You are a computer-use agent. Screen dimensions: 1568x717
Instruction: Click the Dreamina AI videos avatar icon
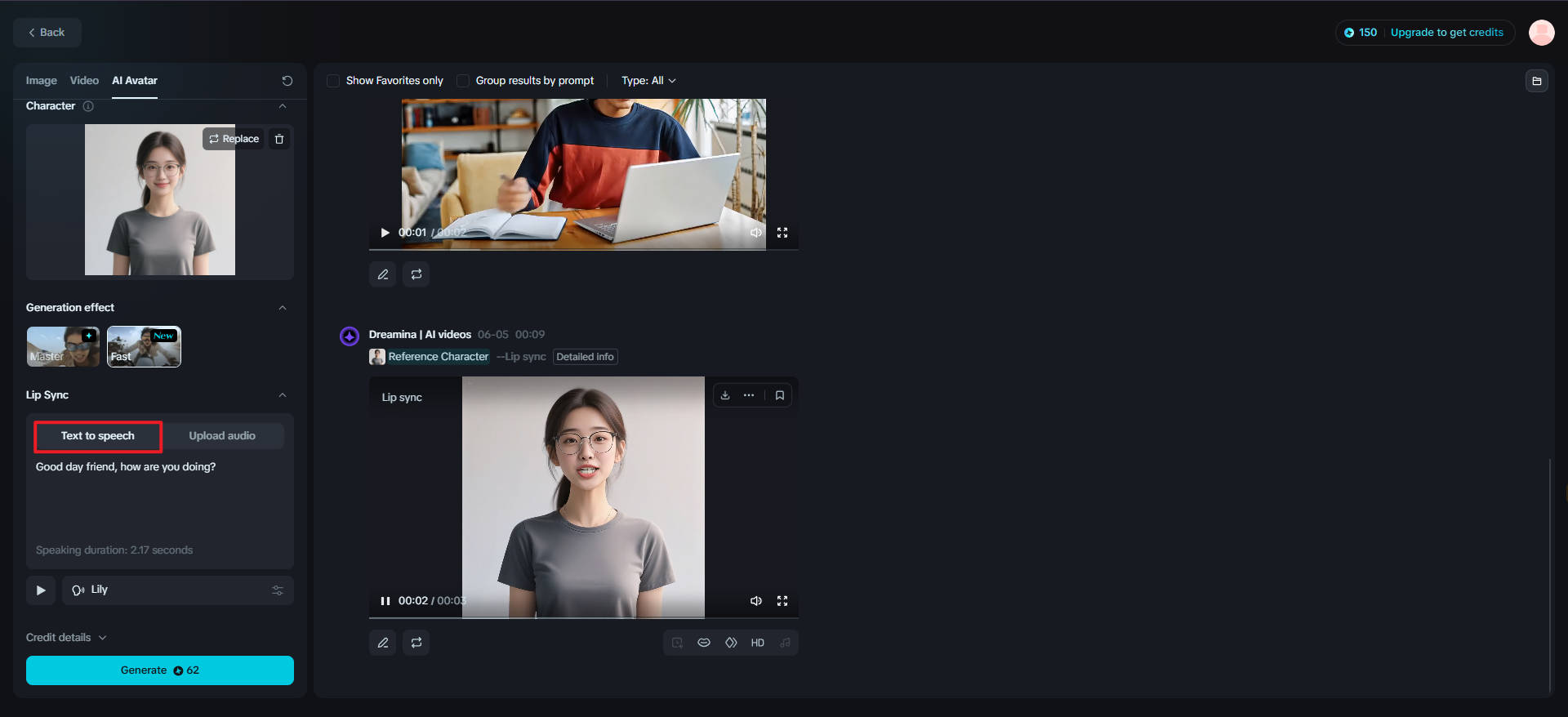tap(350, 336)
